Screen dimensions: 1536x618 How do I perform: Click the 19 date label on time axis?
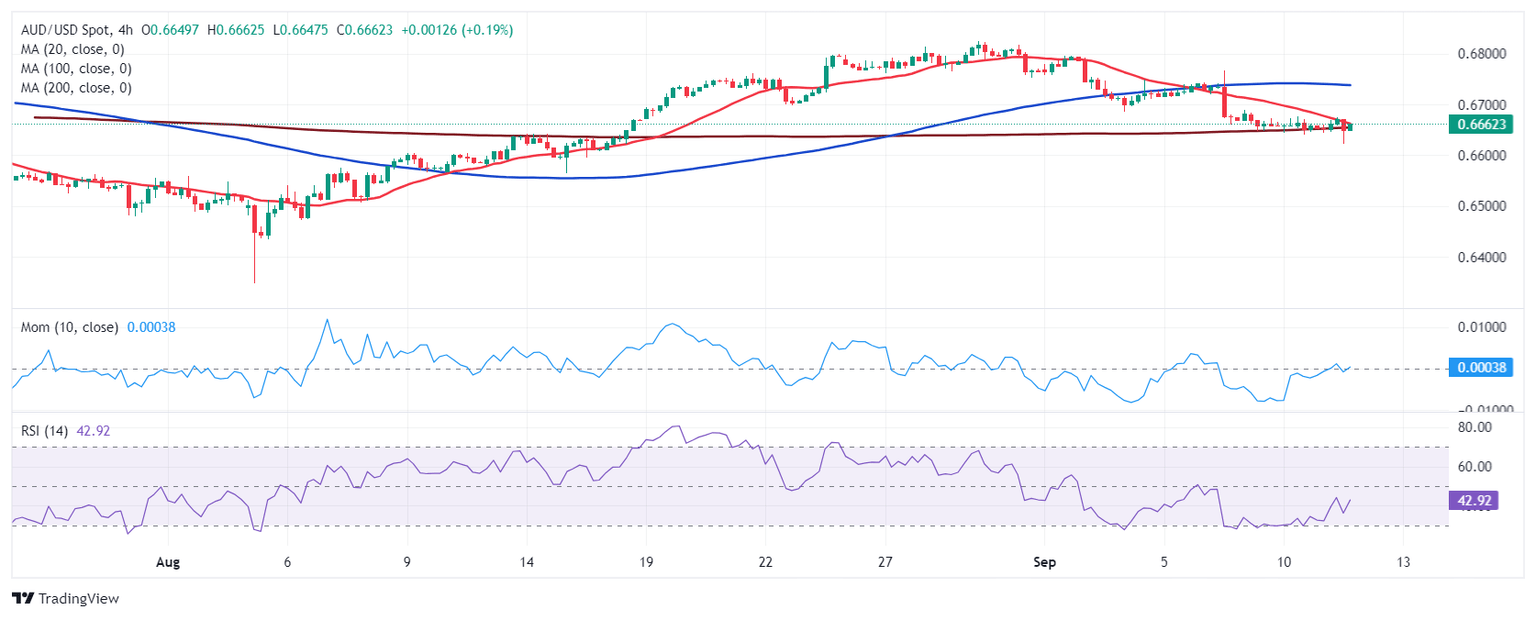[x=646, y=562]
